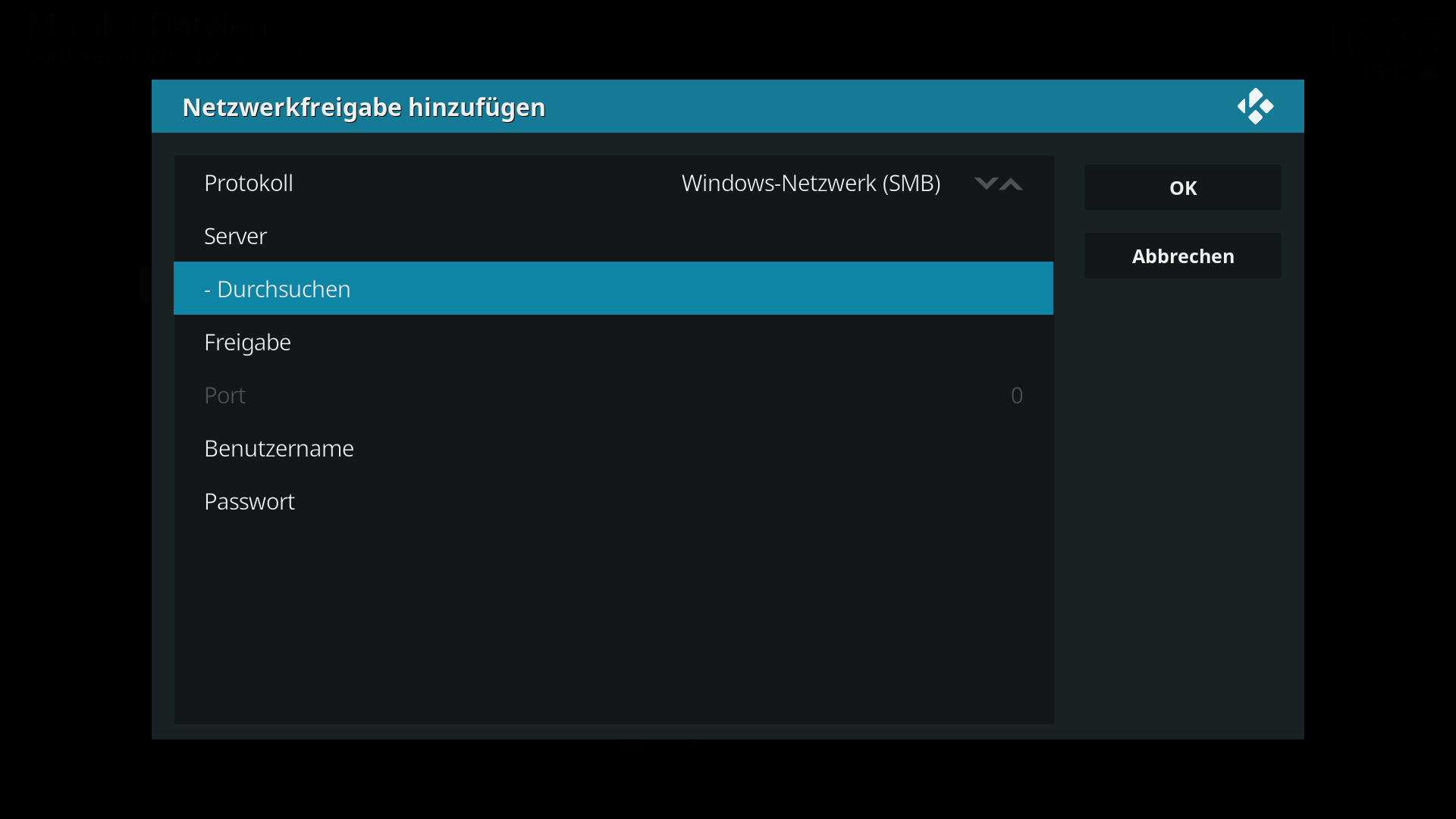Click dimmed Musik / Dateien heading

[149, 26]
